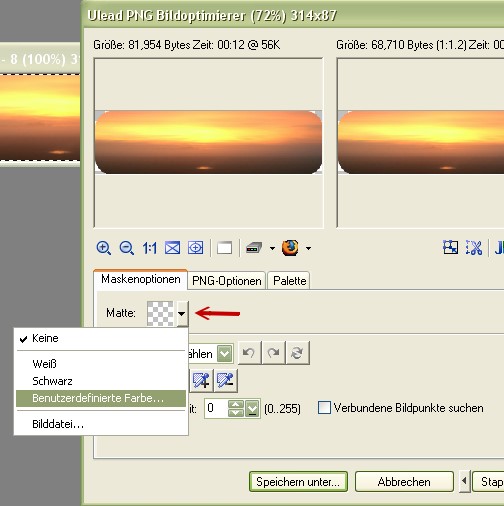Open the Matte dropdown arrow

coord(182,313)
